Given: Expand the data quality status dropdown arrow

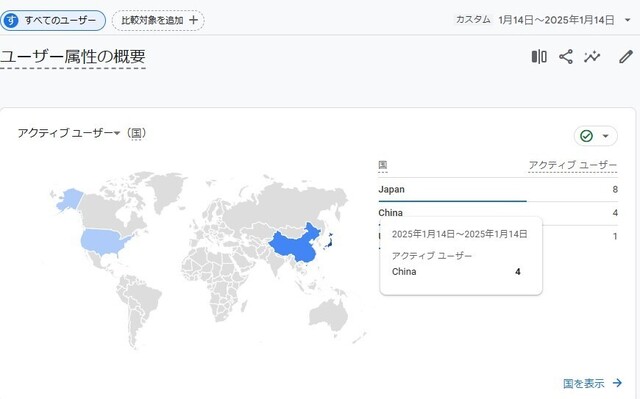Looking at the screenshot, I should pyautogui.click(x=606, y=136).
